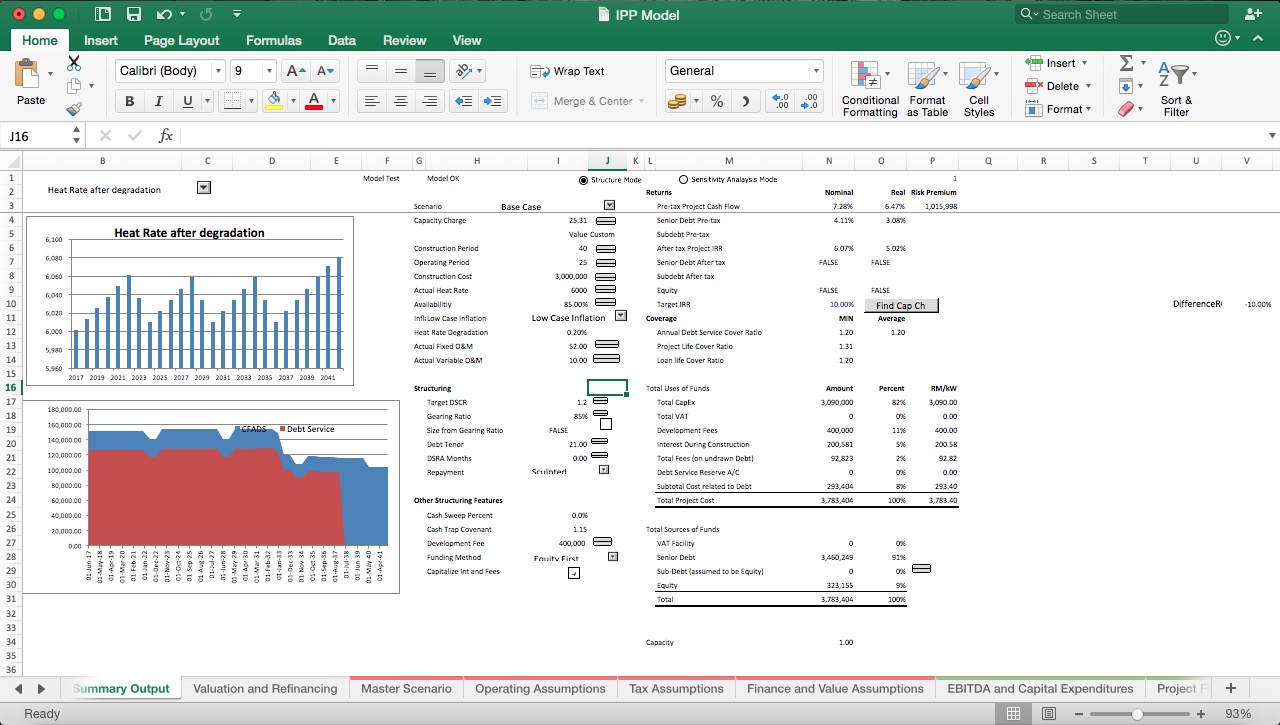Expand the Heat Rate after degradation dropdown
The height and width of the screenshot is (725, 1280).
204,188
